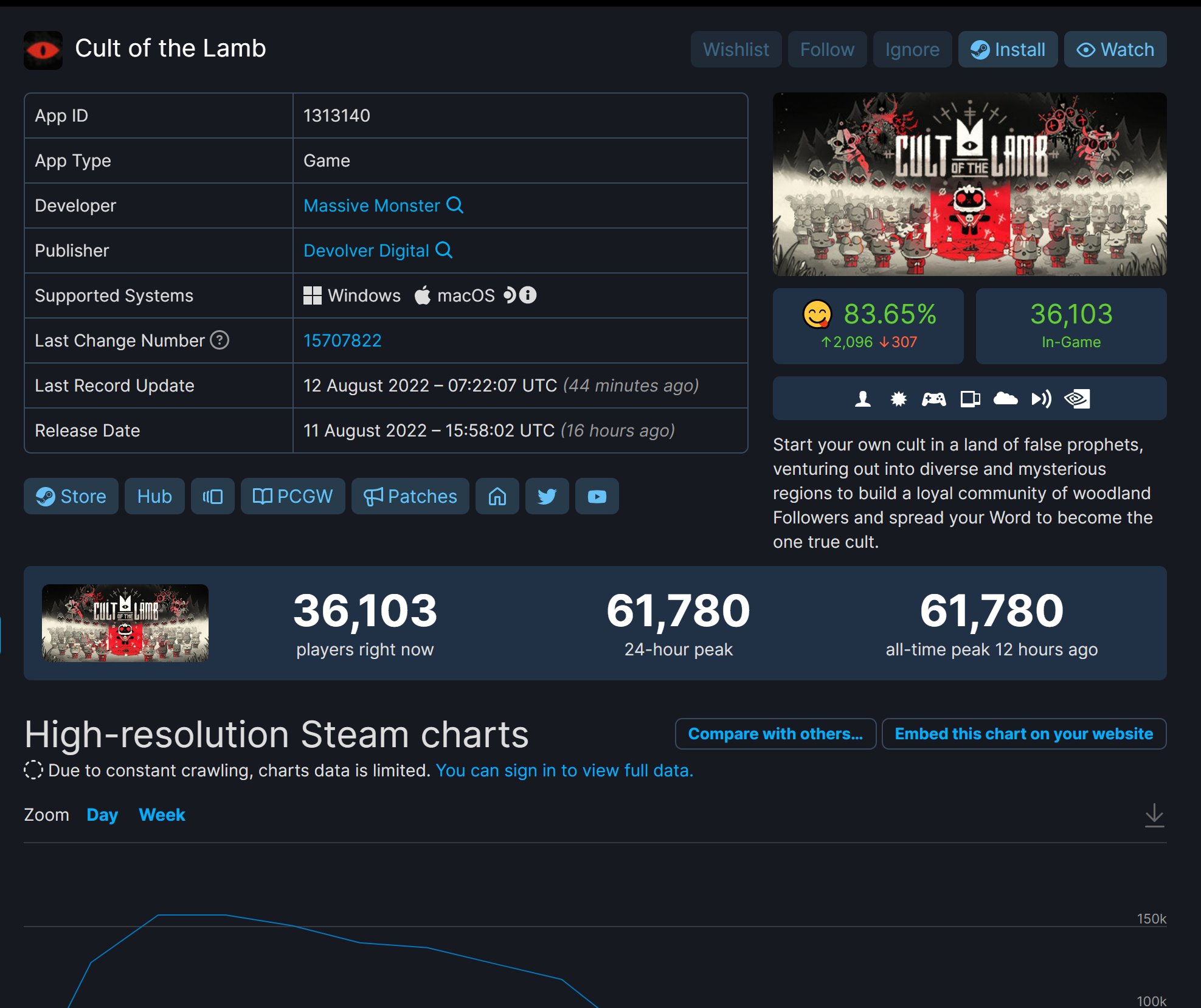The image size is (1201, 1008).
Task: Toggle Wishlist for Cult of the Lamb
Action: 736,49
